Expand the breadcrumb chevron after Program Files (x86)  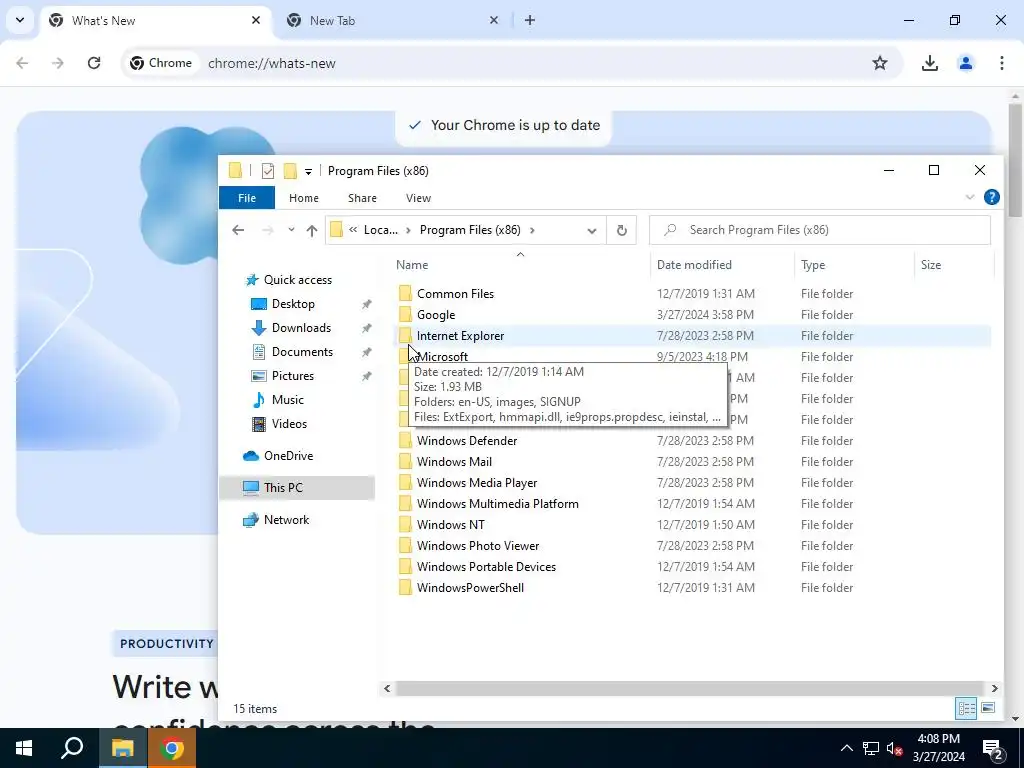click(532, 230)
